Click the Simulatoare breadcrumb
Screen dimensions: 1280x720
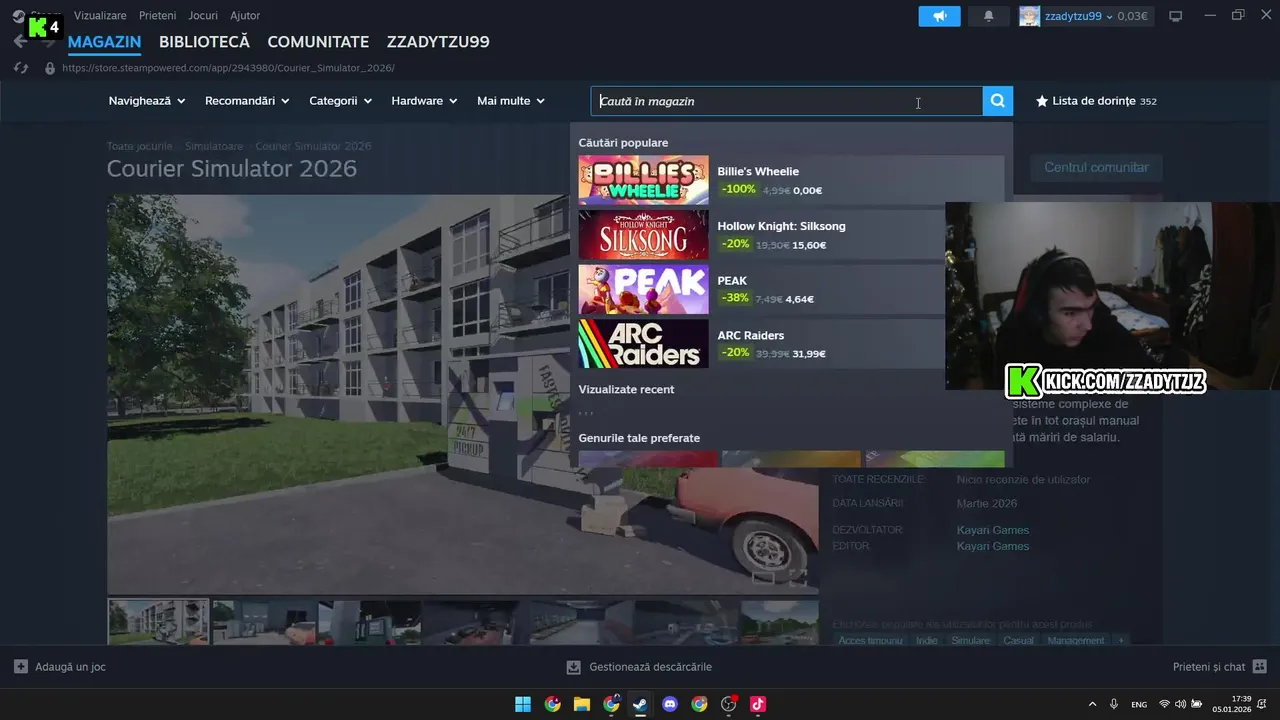click(214, 146)
